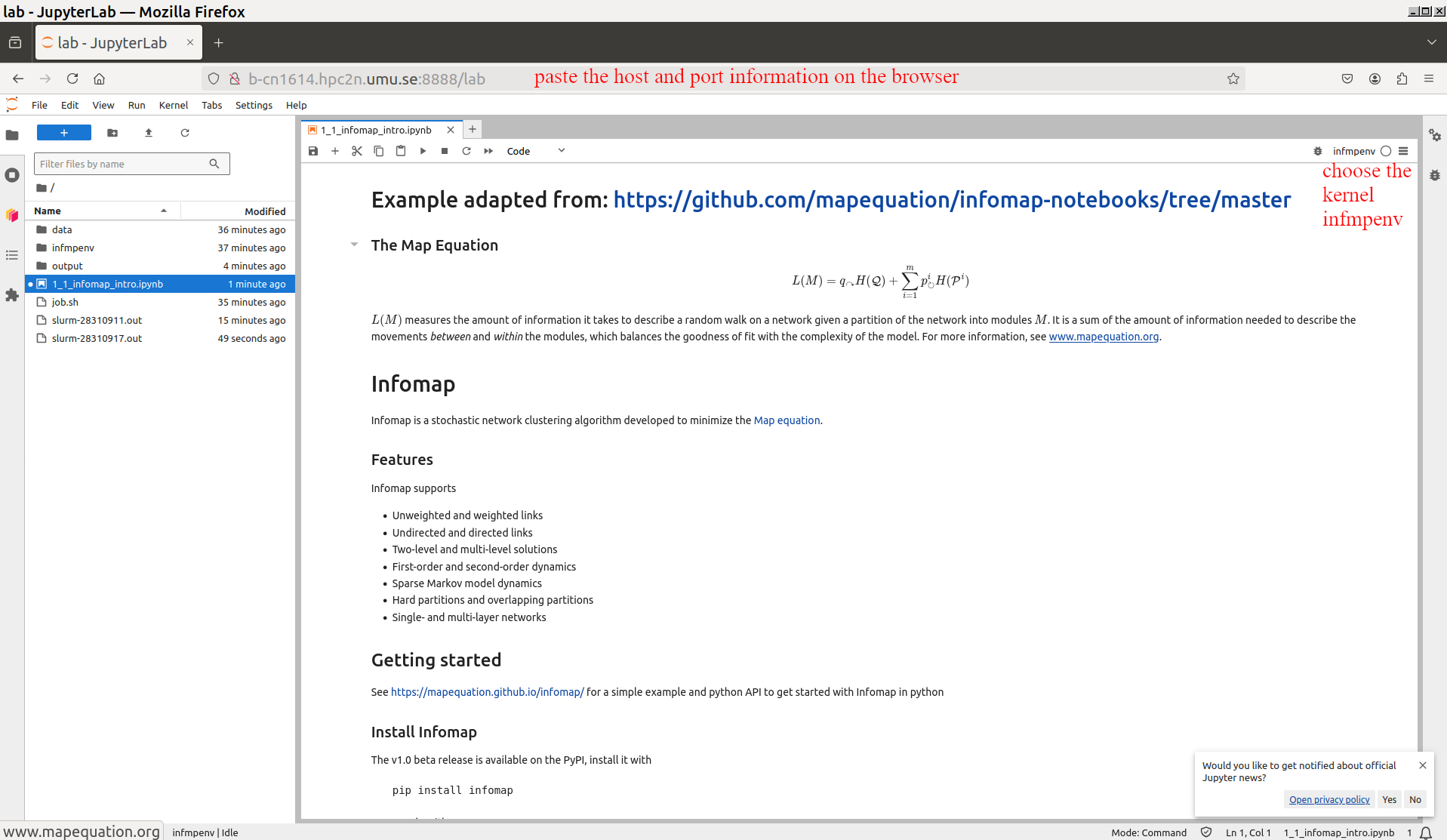
Task: Select the job.sh file
Action: pyautogui.click(x=160, y=302)
